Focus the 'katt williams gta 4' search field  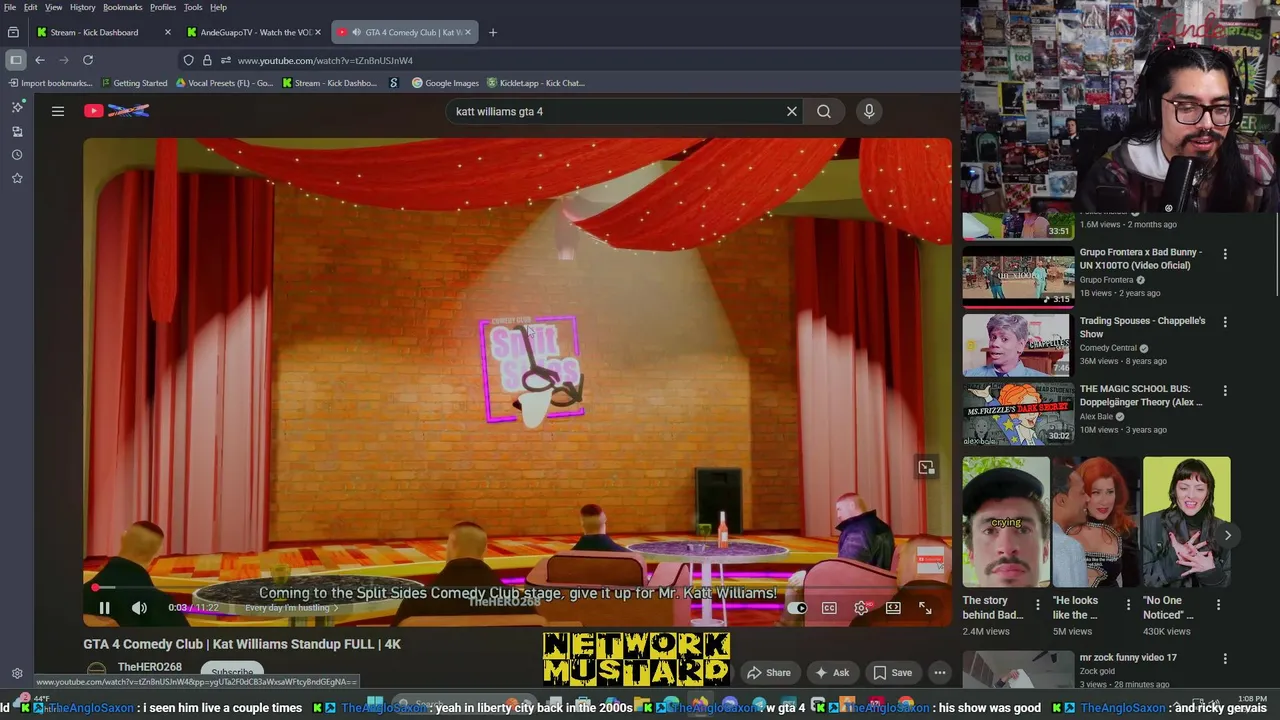pyautogui.click(x=615, y=111)
